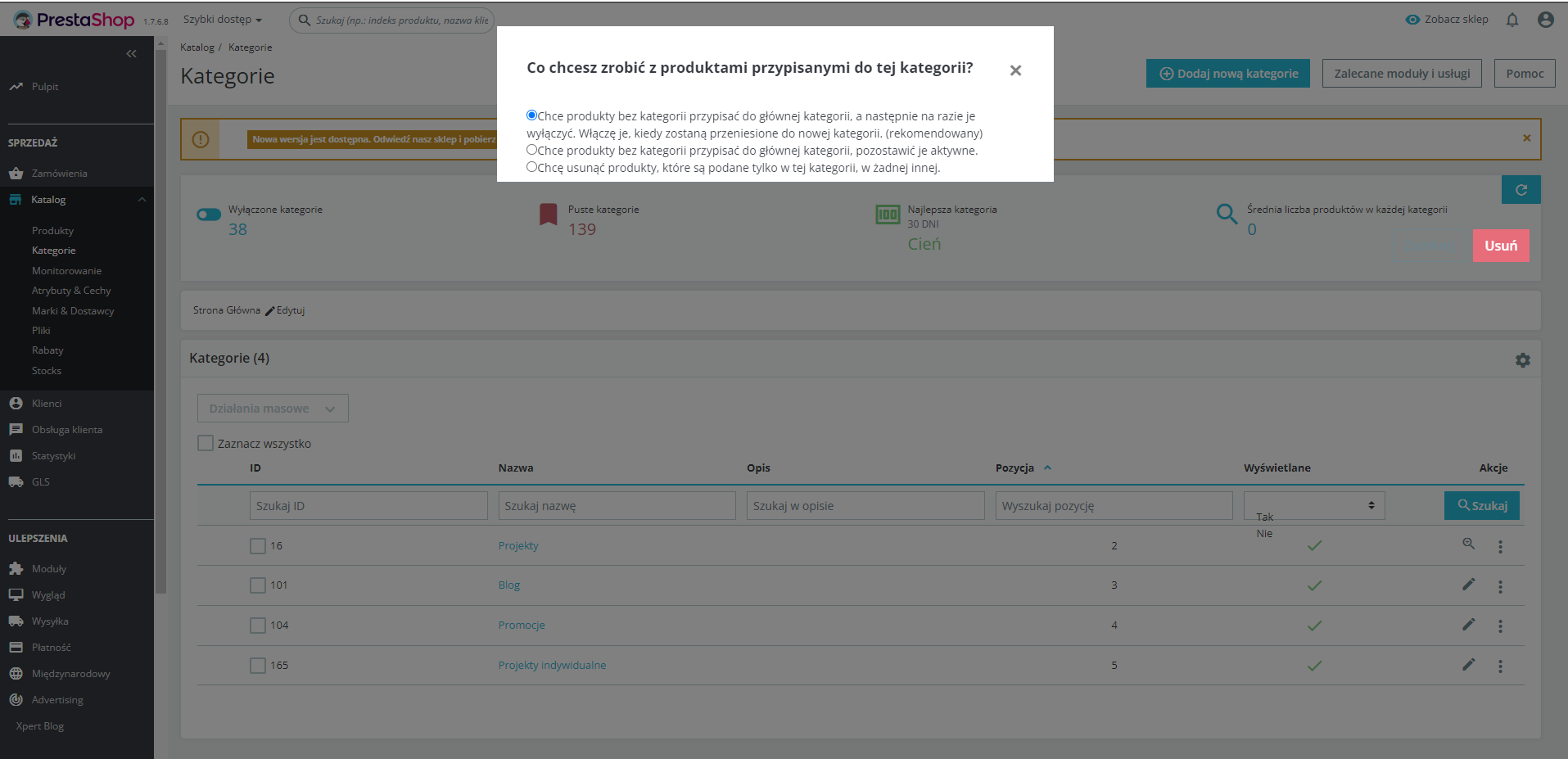Open the categories table settings gear
The width and height of the screenshot is (1568, 759).
pyautogui.click(x=1523, y=360)
